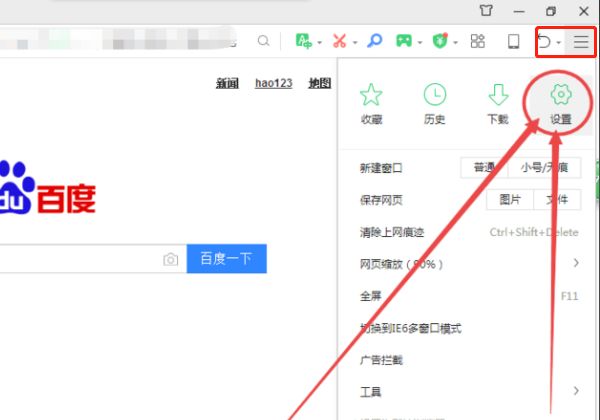Open the extensions grid icon
The width and height of the screenshot is (600, 420).
[x=478, y=41]
